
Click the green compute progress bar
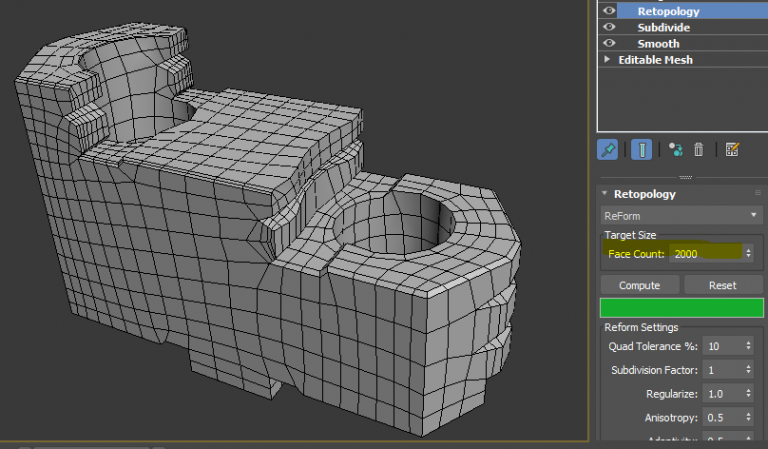[681, 308]
